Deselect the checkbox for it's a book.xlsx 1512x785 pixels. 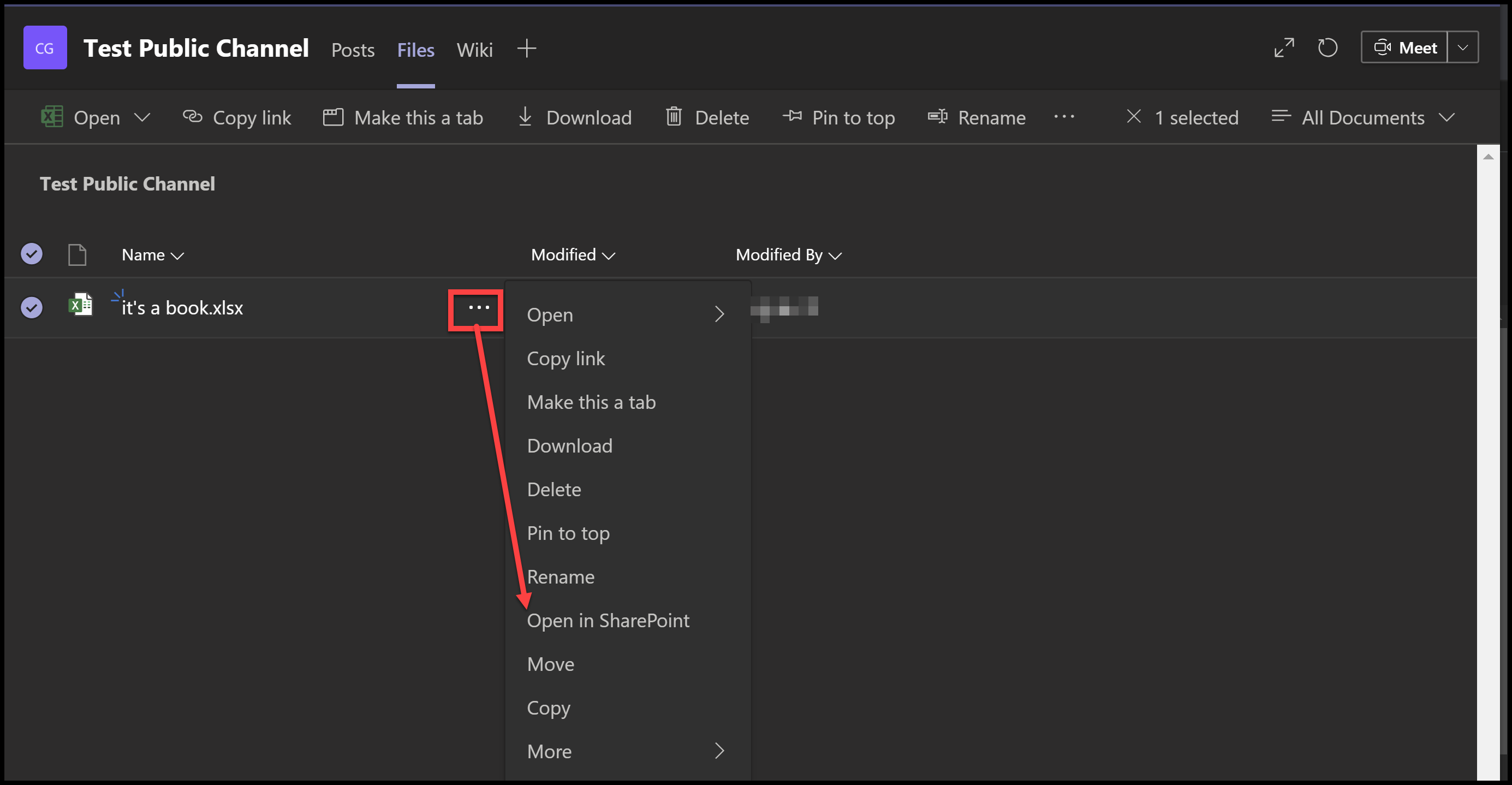tap(32, 307)
